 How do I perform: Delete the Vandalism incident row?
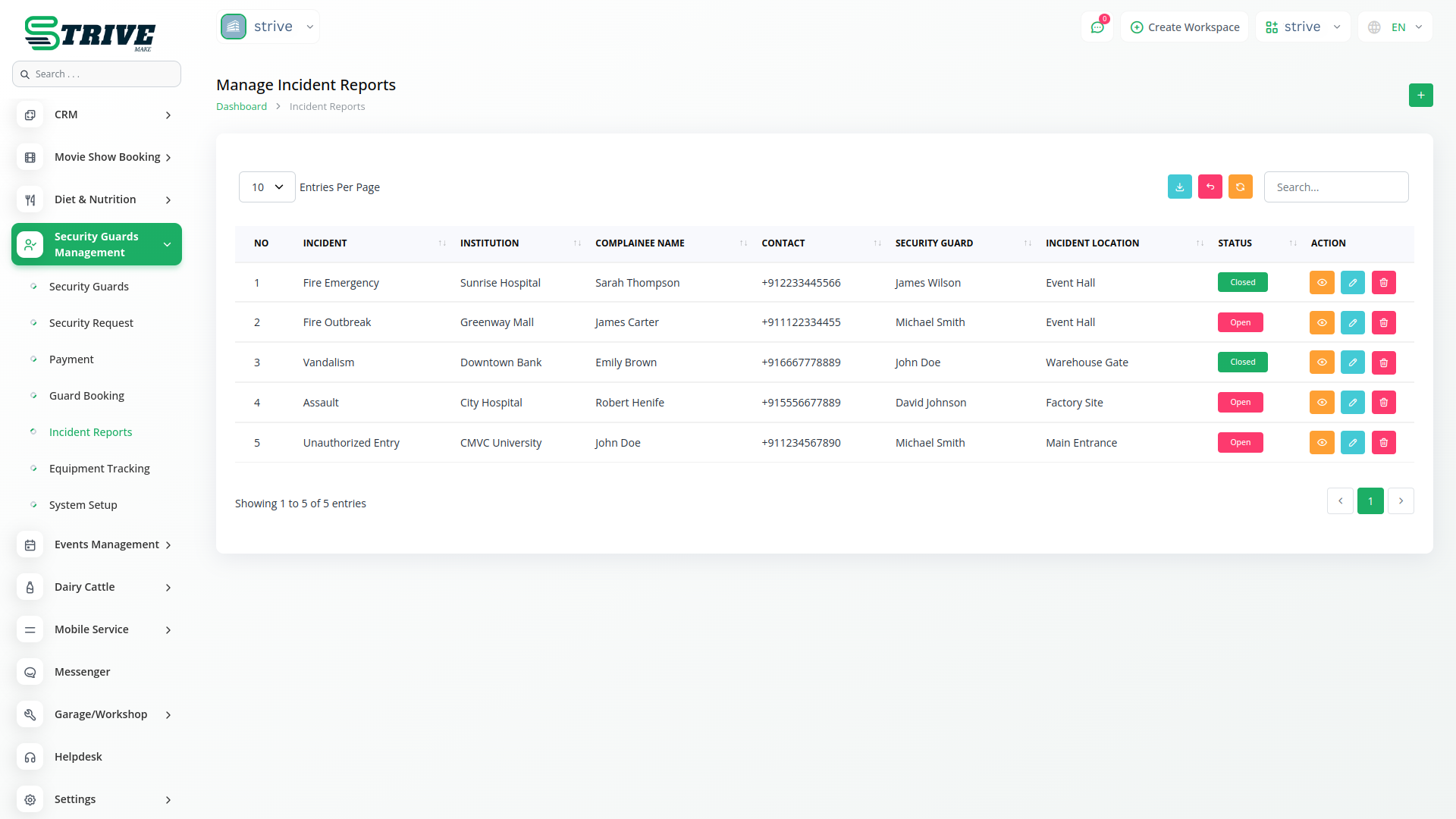(1383, 362)
